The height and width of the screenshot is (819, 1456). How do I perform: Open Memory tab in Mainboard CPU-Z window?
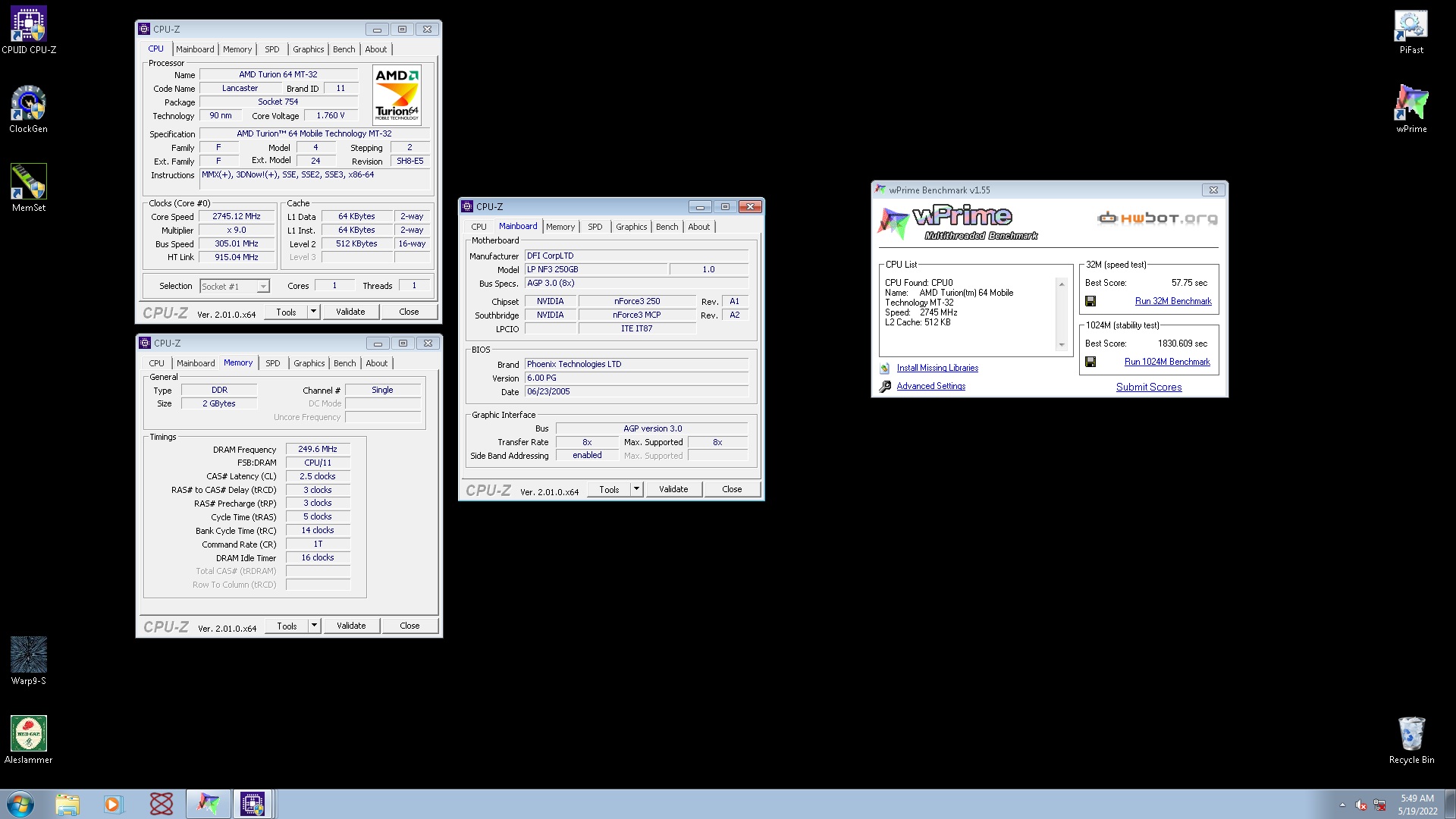(560, 227)
